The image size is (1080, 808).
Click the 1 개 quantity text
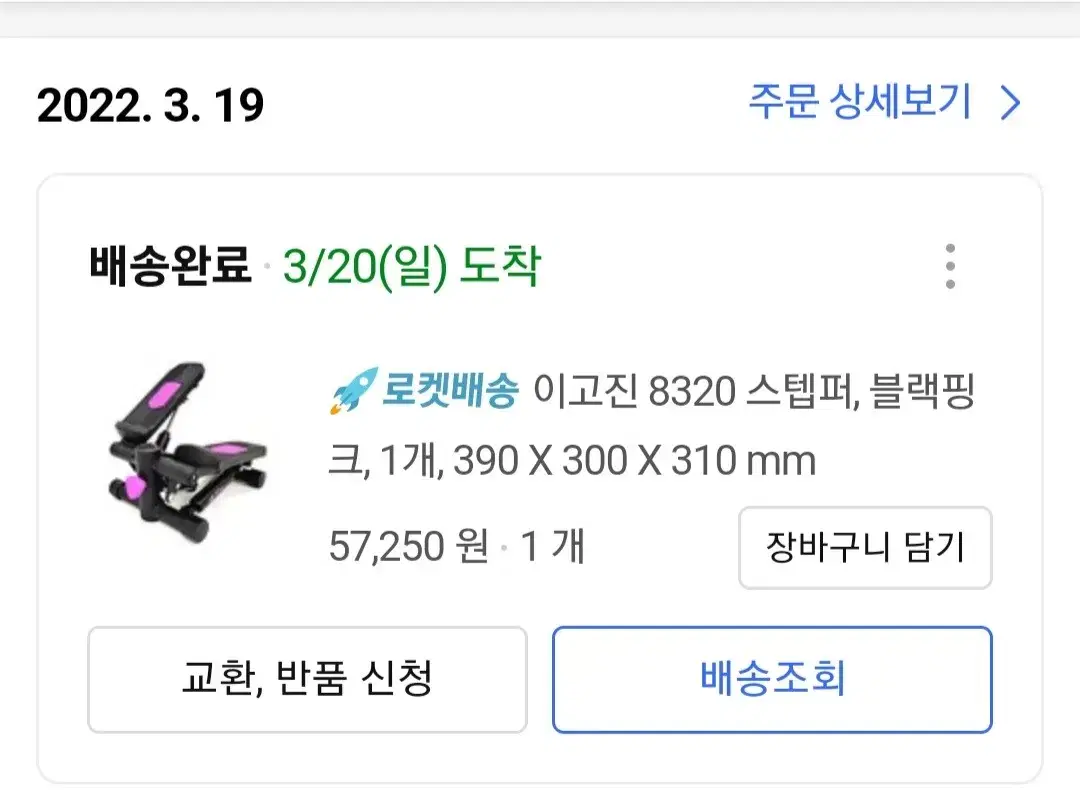tap(552, 546)
